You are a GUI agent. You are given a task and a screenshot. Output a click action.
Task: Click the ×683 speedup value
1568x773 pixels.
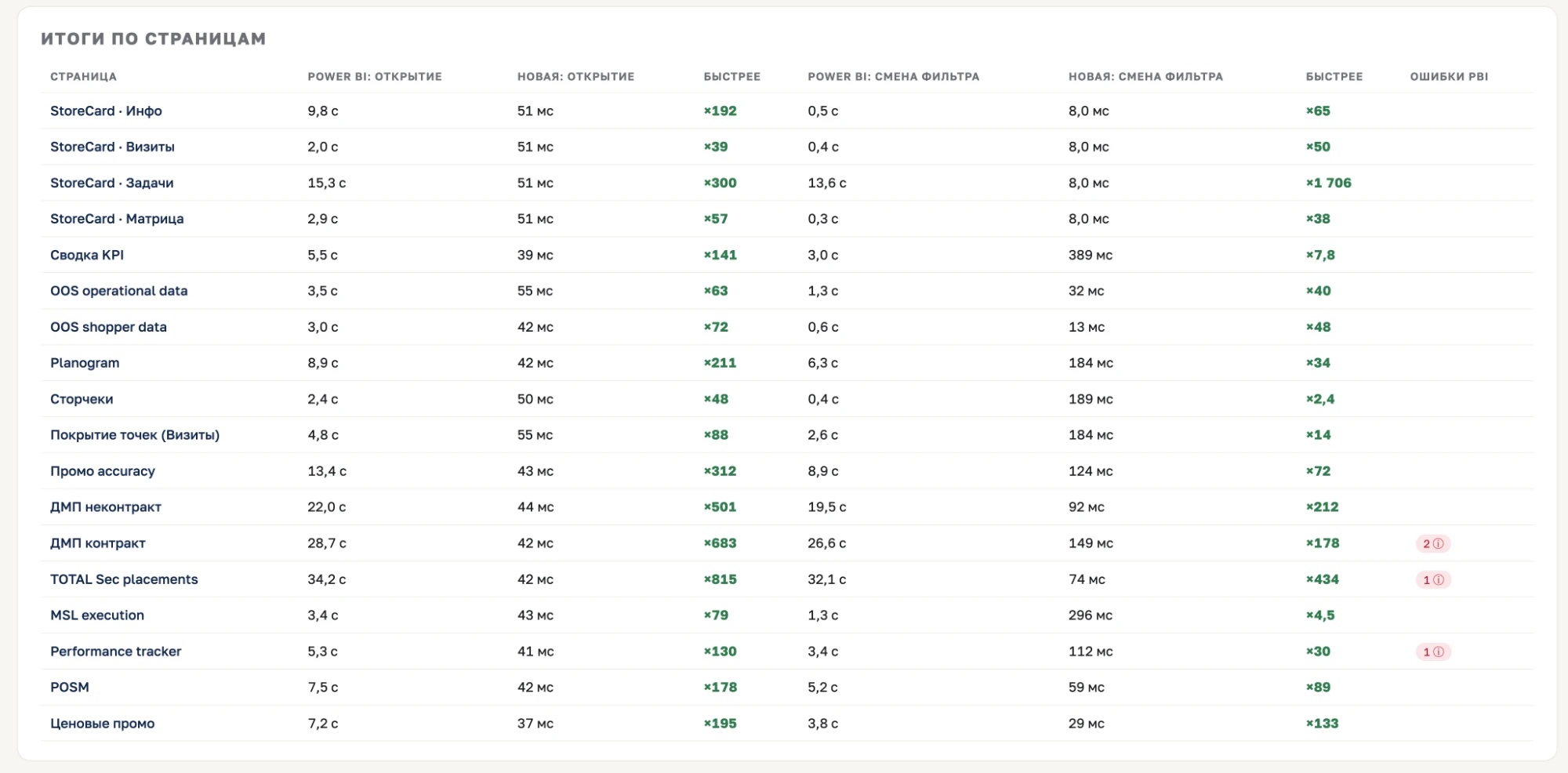[720, 543]
